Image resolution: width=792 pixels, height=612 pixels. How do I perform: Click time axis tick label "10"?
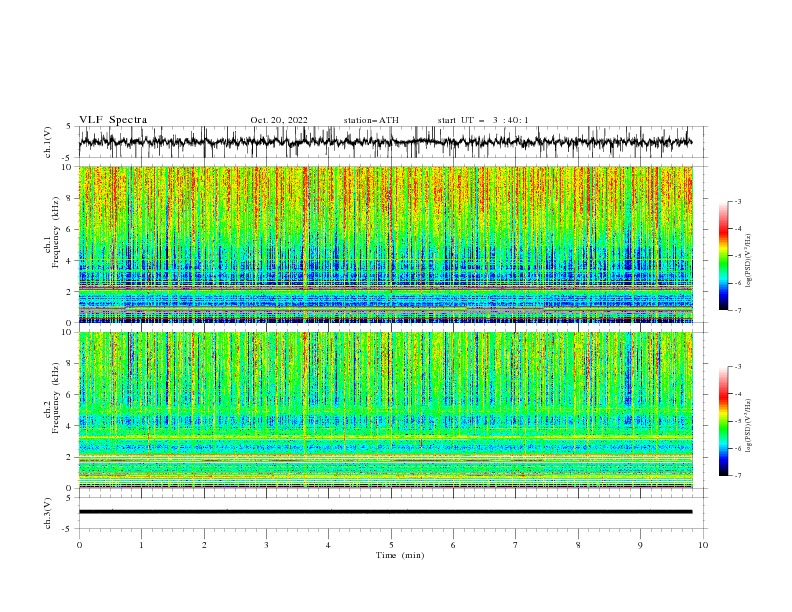point(703,545)
